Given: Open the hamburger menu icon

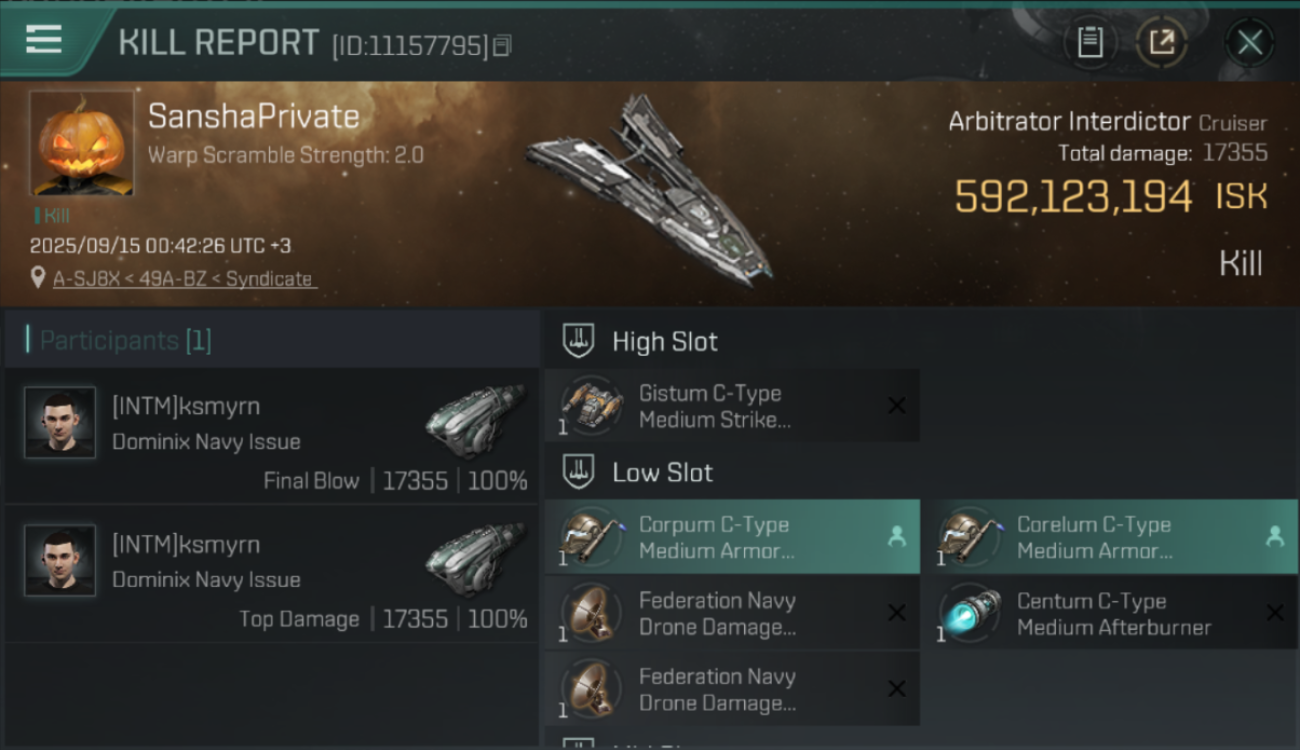Looking at the screenshot, I should point(44,40).
